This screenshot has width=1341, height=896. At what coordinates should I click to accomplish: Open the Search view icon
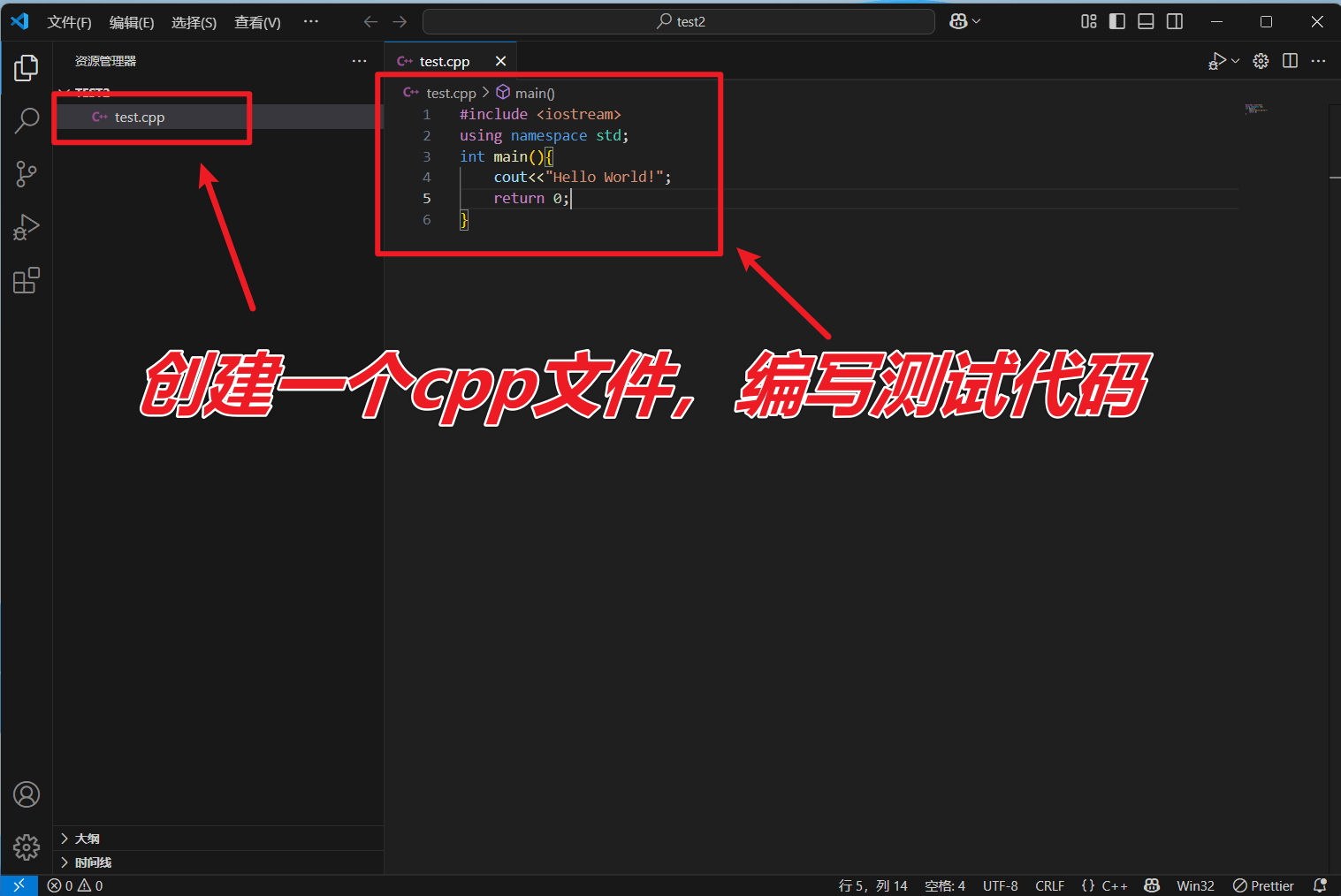27,120
